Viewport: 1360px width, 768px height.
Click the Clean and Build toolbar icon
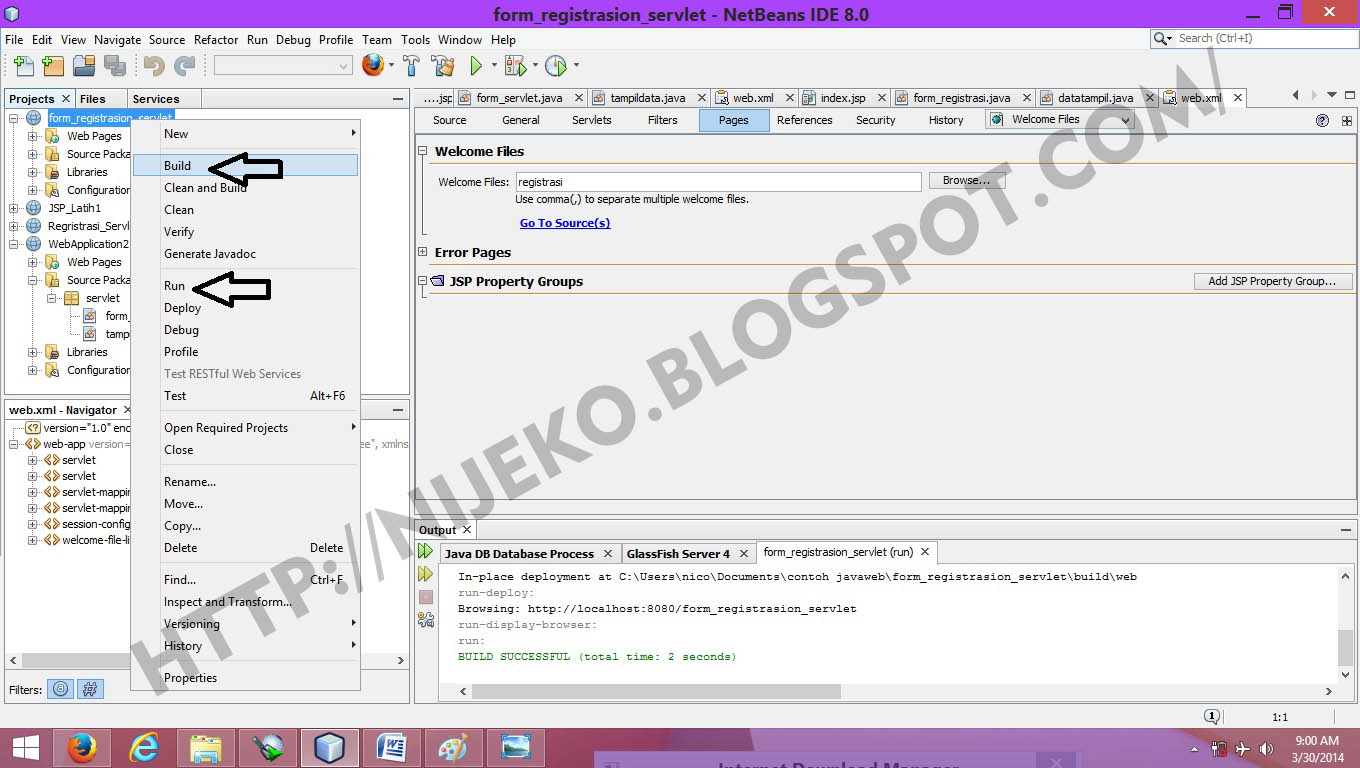443,65
